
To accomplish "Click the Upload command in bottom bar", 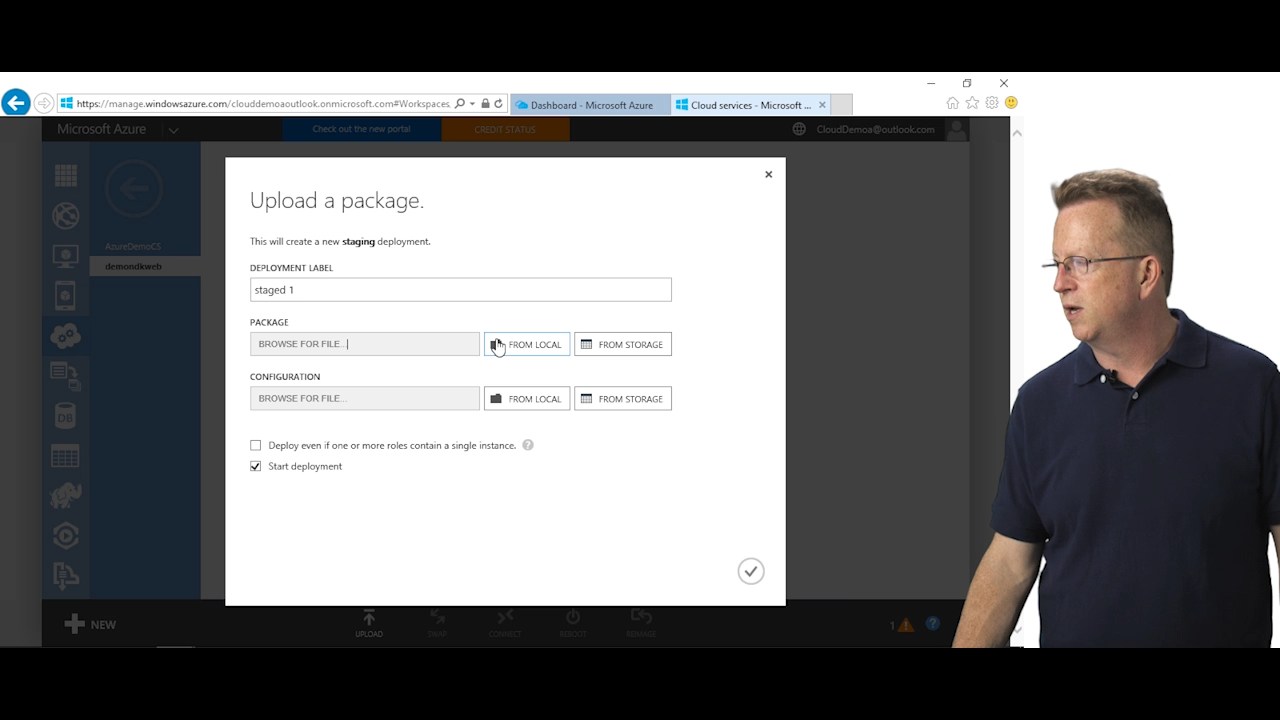I will click(x=369, y=623).
